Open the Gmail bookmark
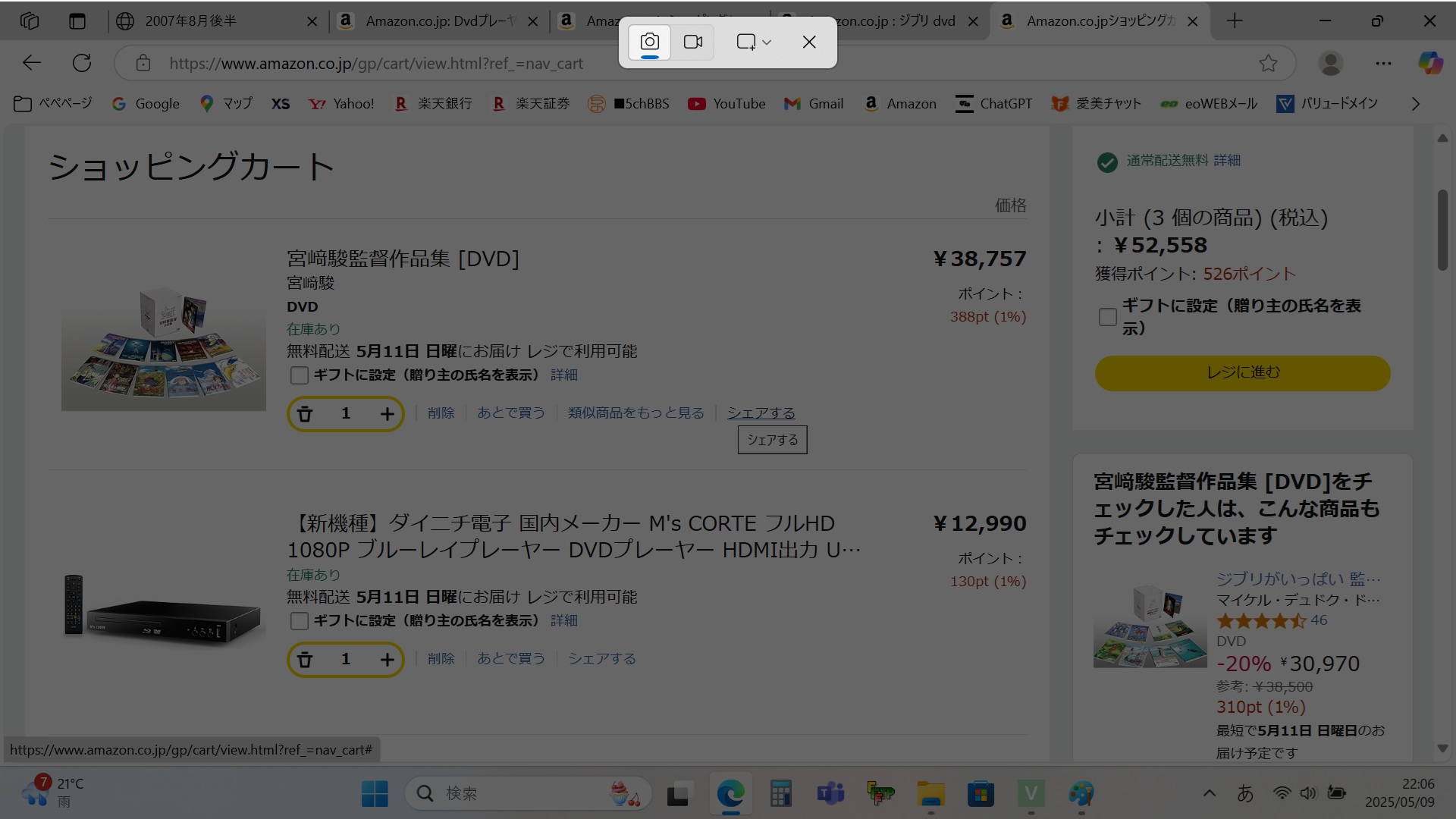1456x819 pixels. tap(814, 104)
